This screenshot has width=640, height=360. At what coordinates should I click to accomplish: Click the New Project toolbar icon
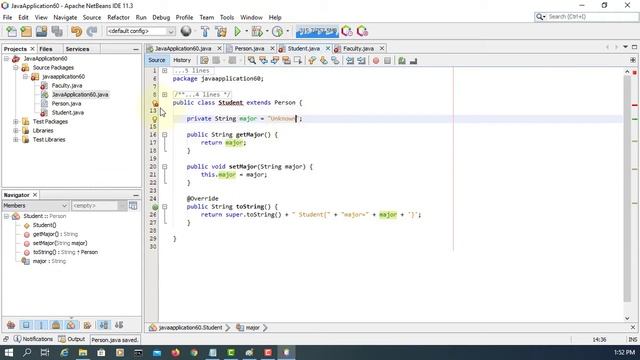tap(26, 31)
